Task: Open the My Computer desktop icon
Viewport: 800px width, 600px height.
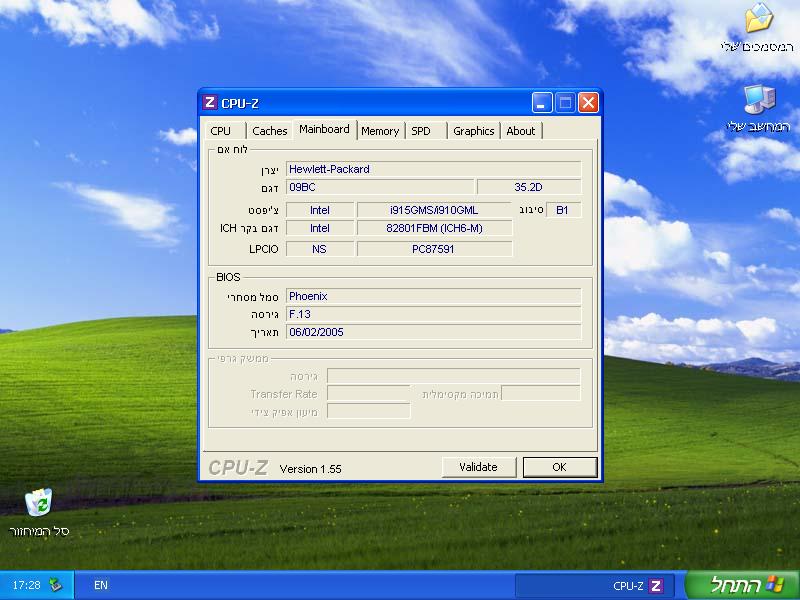Action: [759, 108]
